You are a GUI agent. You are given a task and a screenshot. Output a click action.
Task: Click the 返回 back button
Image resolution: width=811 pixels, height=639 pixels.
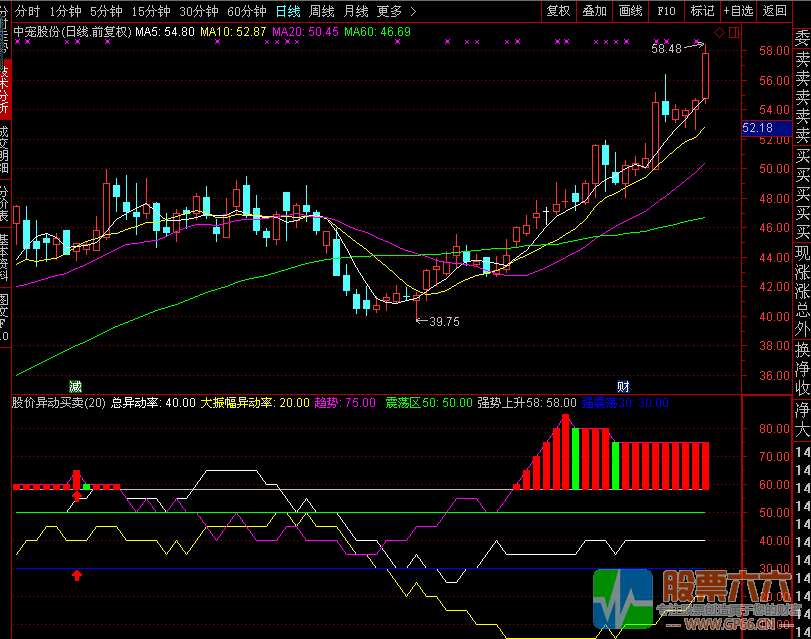click(774, 11)
